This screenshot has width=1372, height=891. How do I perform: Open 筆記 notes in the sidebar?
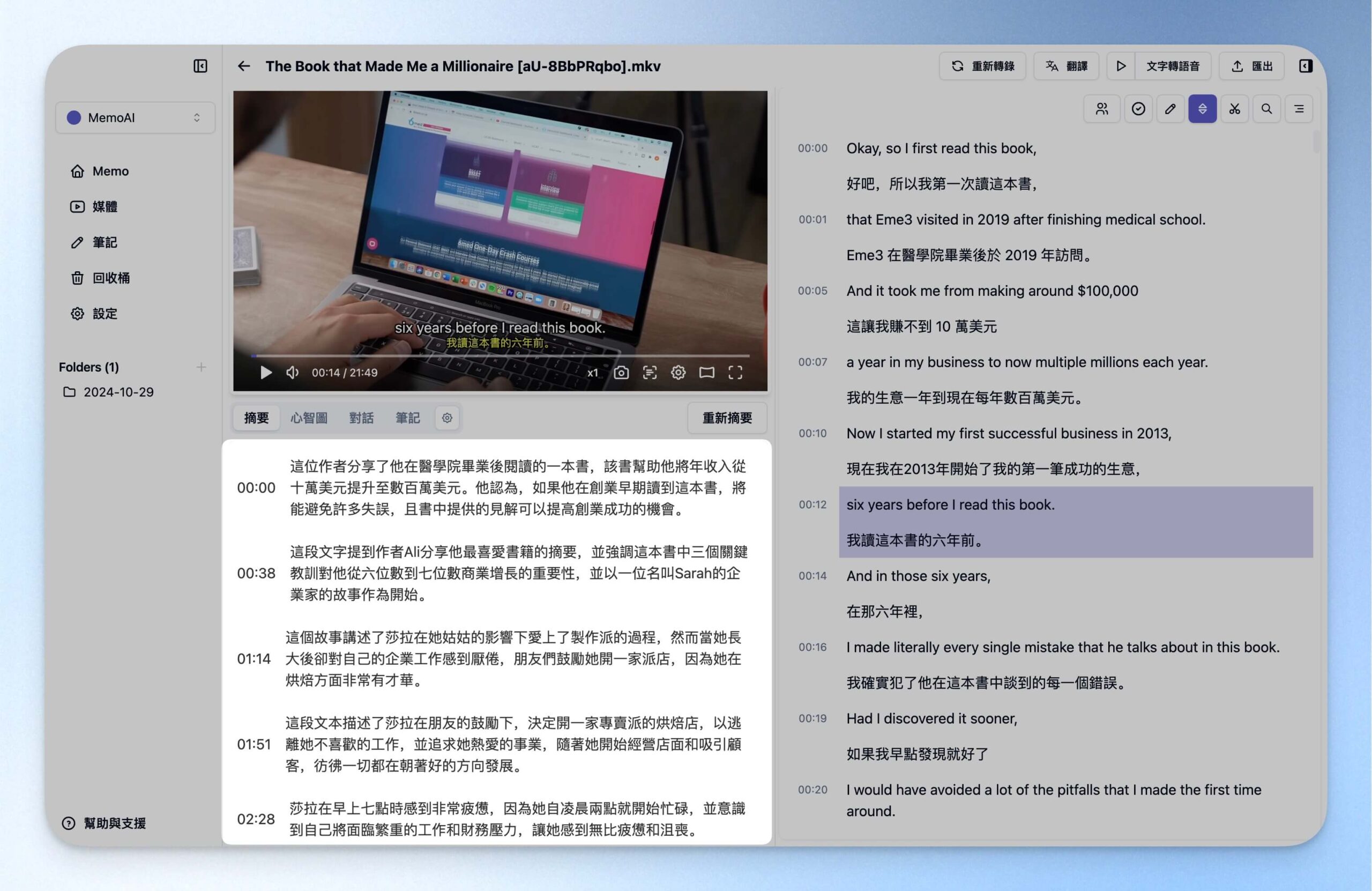[x=94, y=242]
